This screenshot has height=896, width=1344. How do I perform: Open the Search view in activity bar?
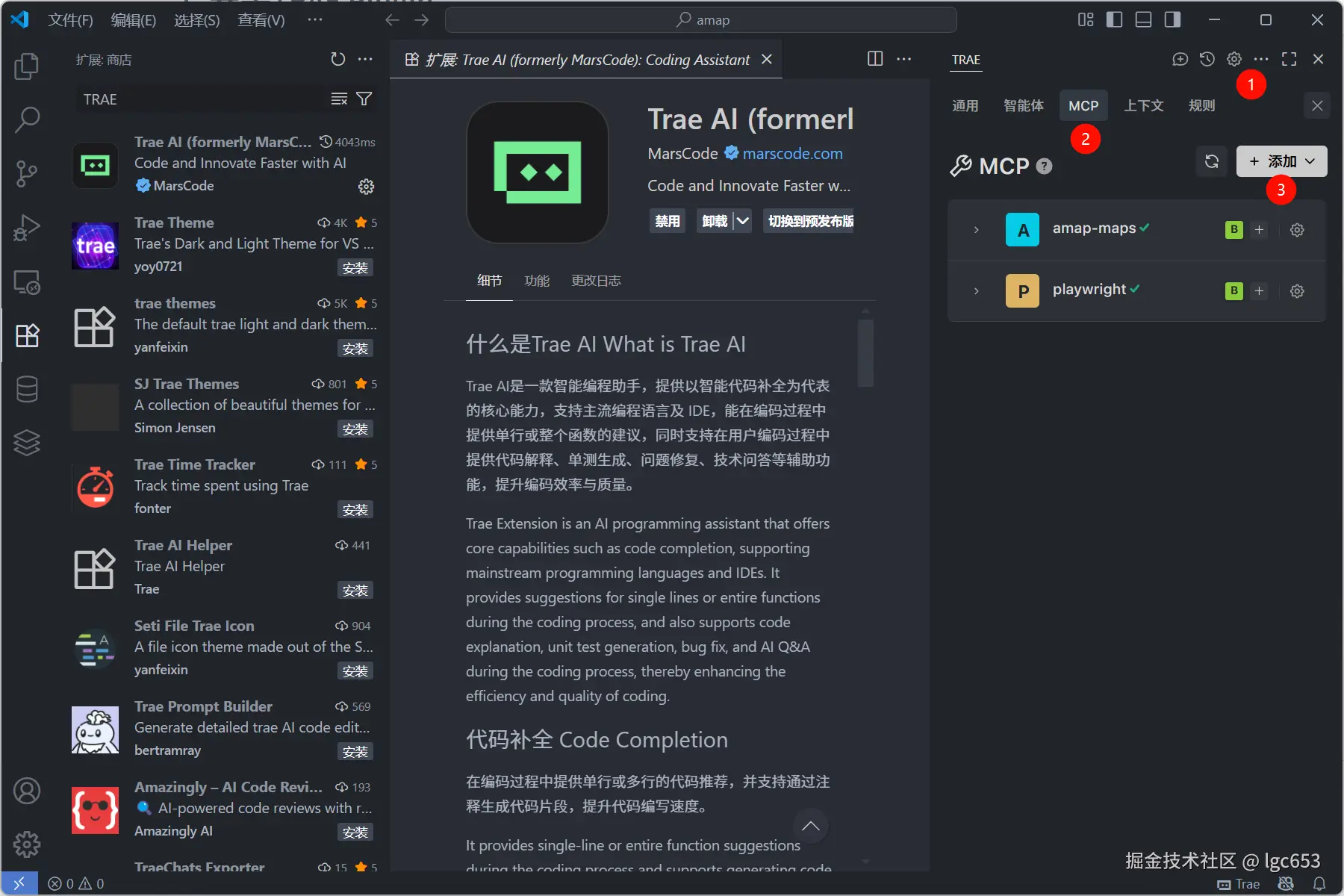pyautogui.click(x=27, y=119)
